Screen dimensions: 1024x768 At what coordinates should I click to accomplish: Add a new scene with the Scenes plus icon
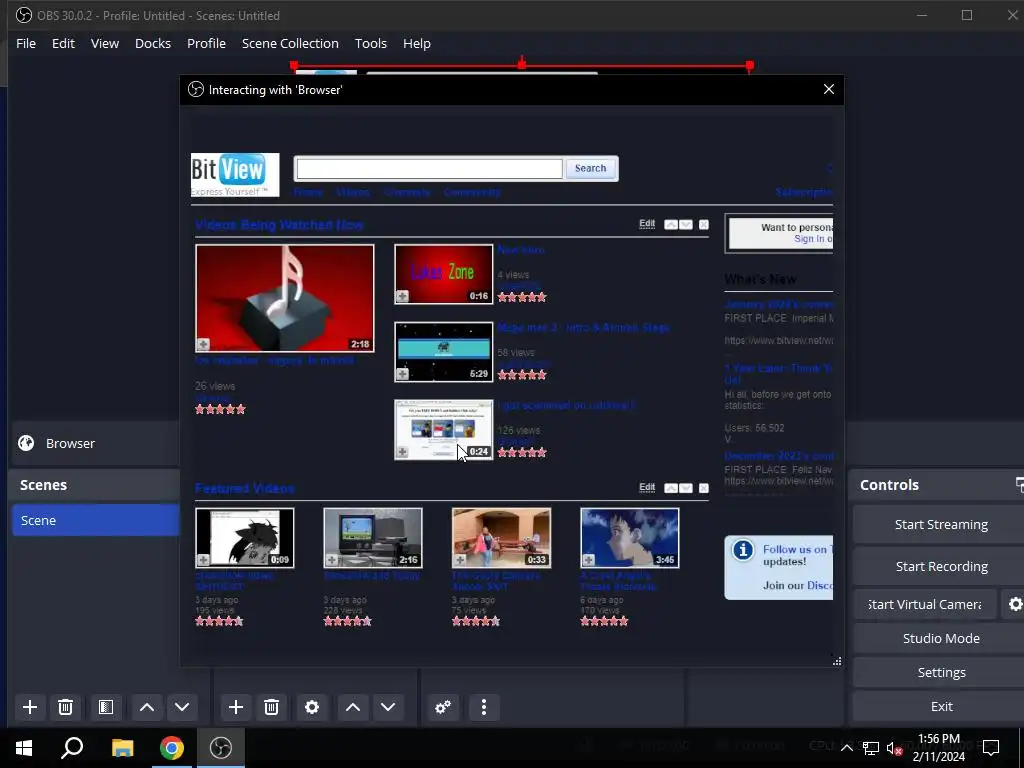tap(29, 707)
